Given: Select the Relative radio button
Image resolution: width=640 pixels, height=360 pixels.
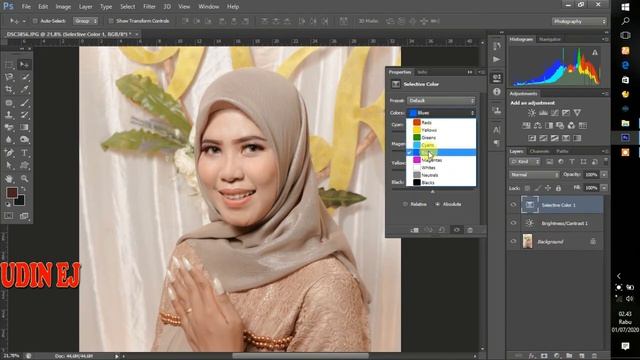Looking at the screenshot, I should click(x=405, y=204).
